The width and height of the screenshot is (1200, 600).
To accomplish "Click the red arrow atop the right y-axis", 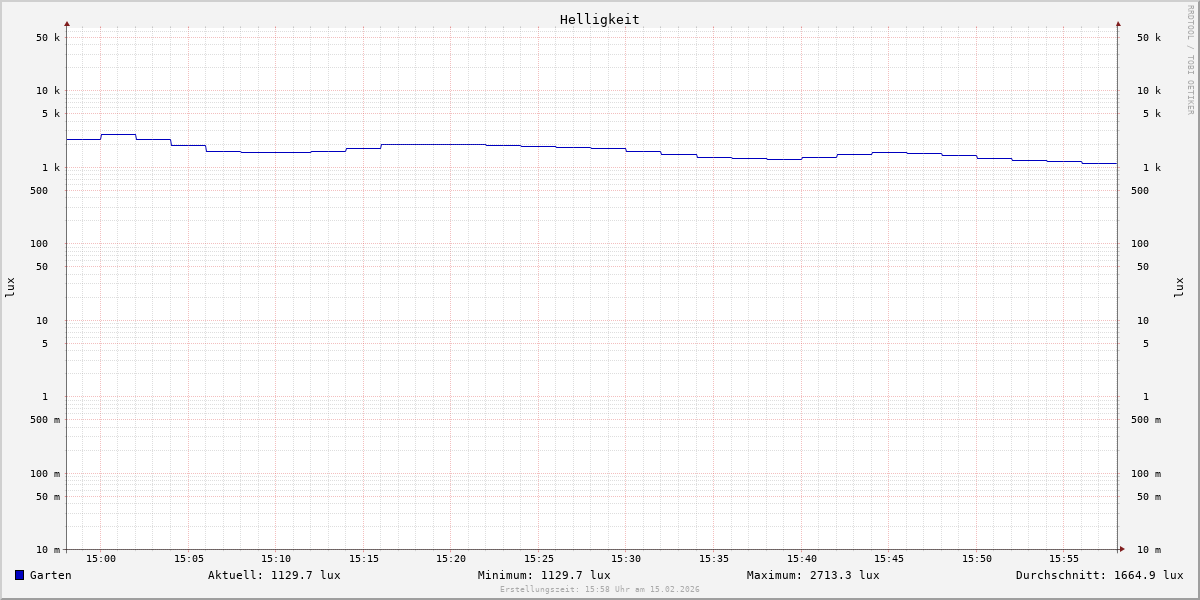I will (x=1118, y=23).
